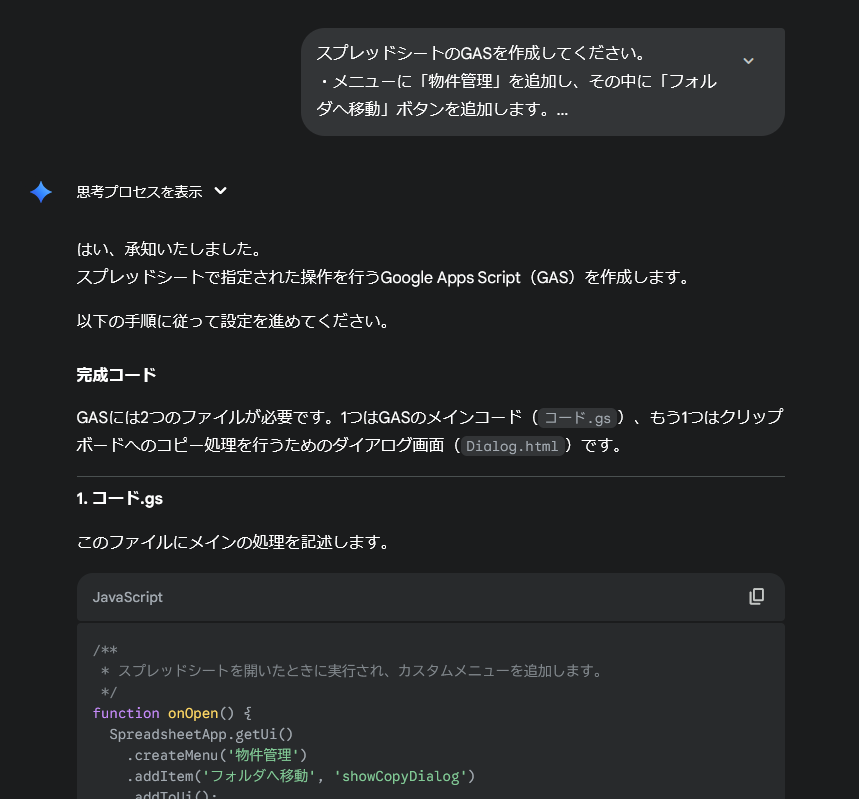Screen dimensions: 859x799
Task: Expand 思考プロセスを表示 dropdown arrow
Action: coord(220,191)
